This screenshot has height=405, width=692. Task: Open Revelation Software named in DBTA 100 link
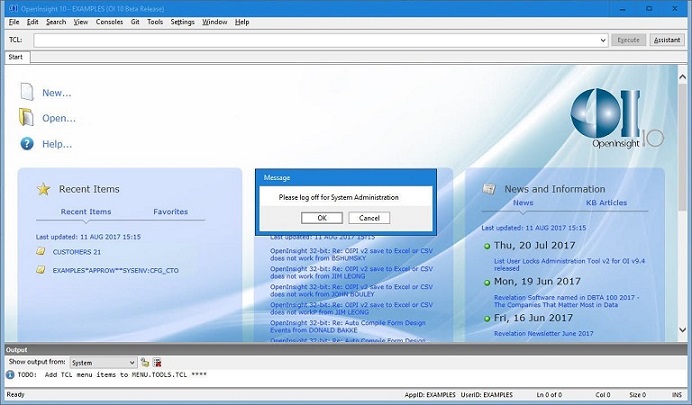coord(567,301)
